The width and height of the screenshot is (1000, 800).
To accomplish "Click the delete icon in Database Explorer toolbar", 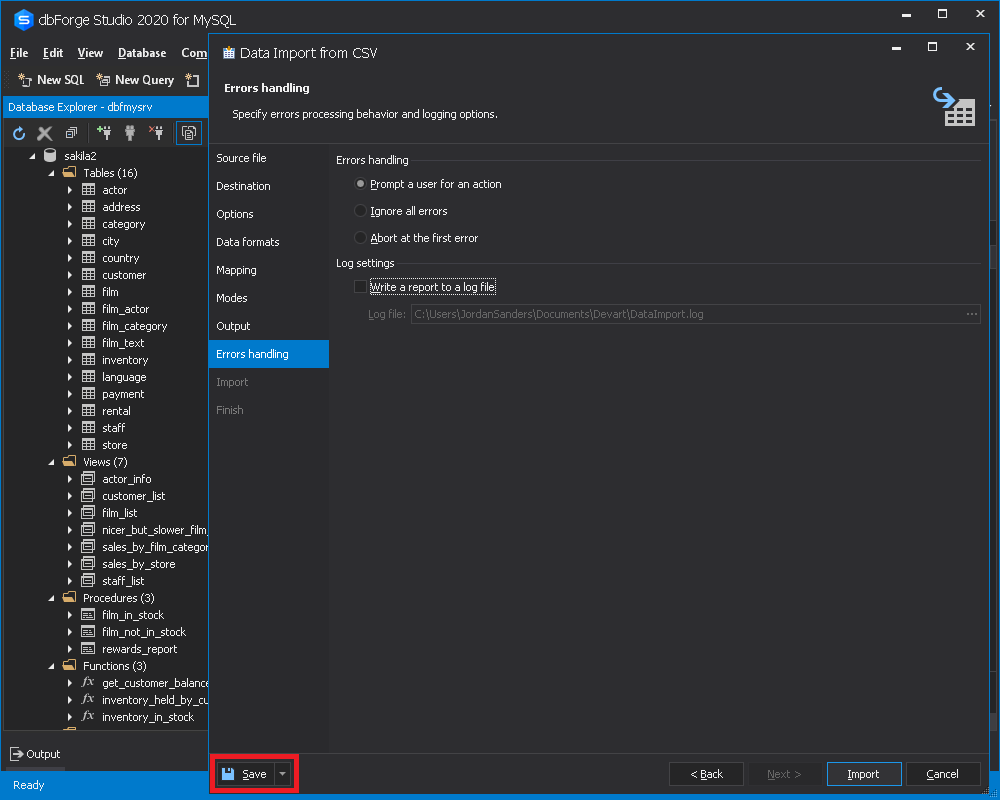I will 44,132.
